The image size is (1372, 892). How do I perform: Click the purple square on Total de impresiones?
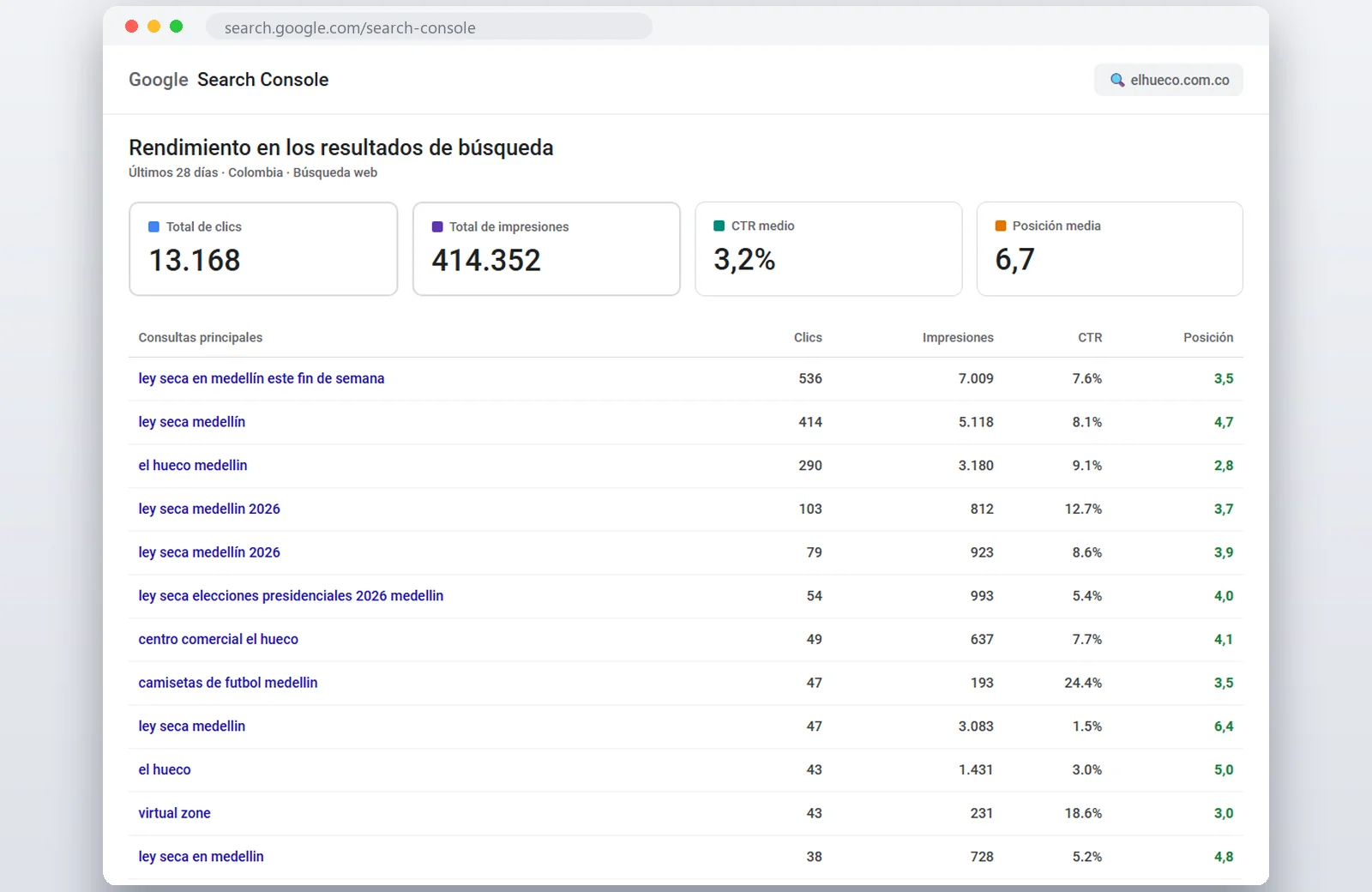coord(437,226)
